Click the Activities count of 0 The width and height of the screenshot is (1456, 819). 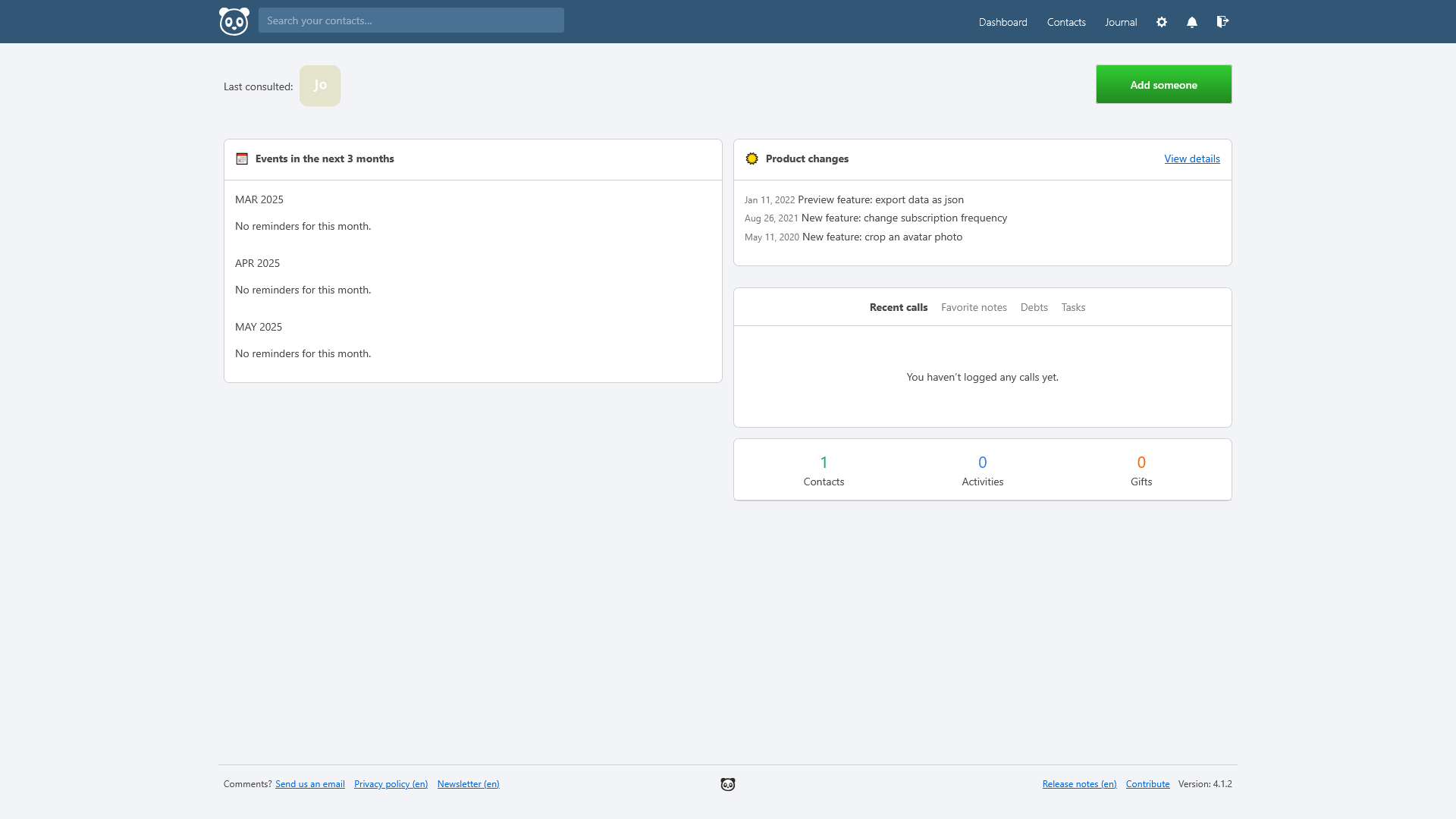tap(982, 463)
